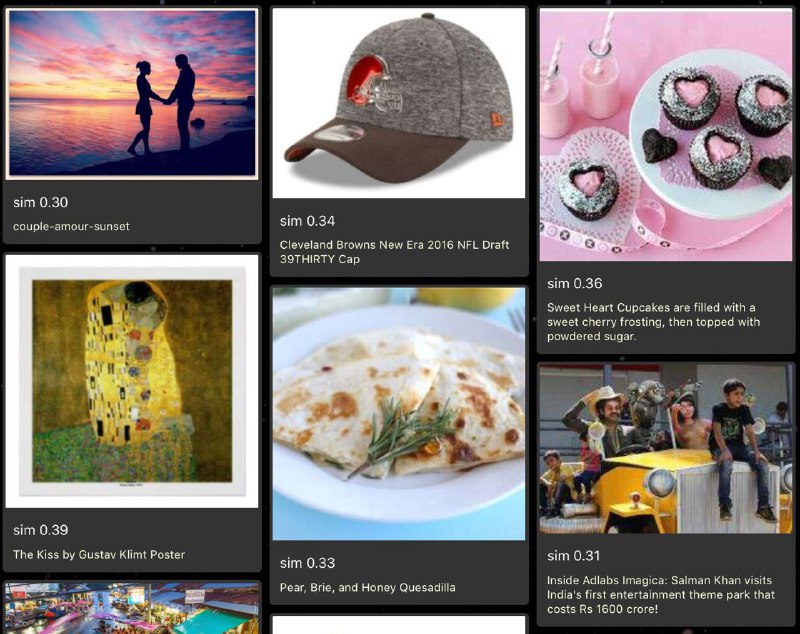The image size is (800, 634).
Task: Select the sim 0.30 score label
Action: point(40,202)
